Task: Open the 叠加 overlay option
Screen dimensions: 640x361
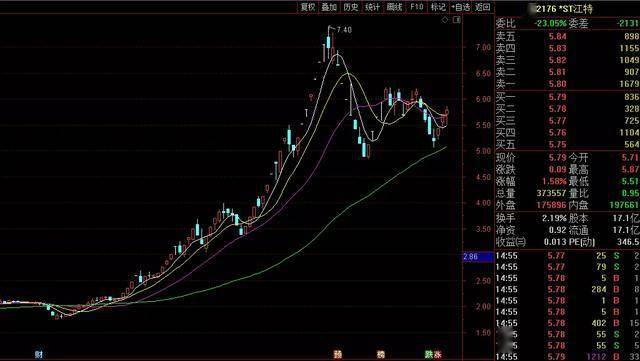Action: click(329, 7)
